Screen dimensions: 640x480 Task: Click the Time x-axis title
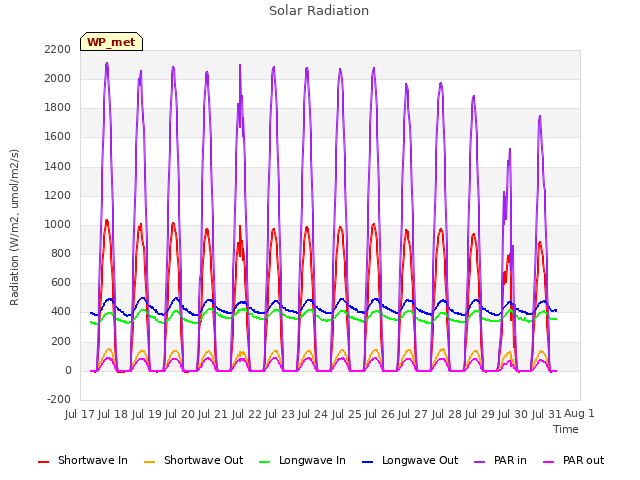pyautogui.click(x=566, y=429)
